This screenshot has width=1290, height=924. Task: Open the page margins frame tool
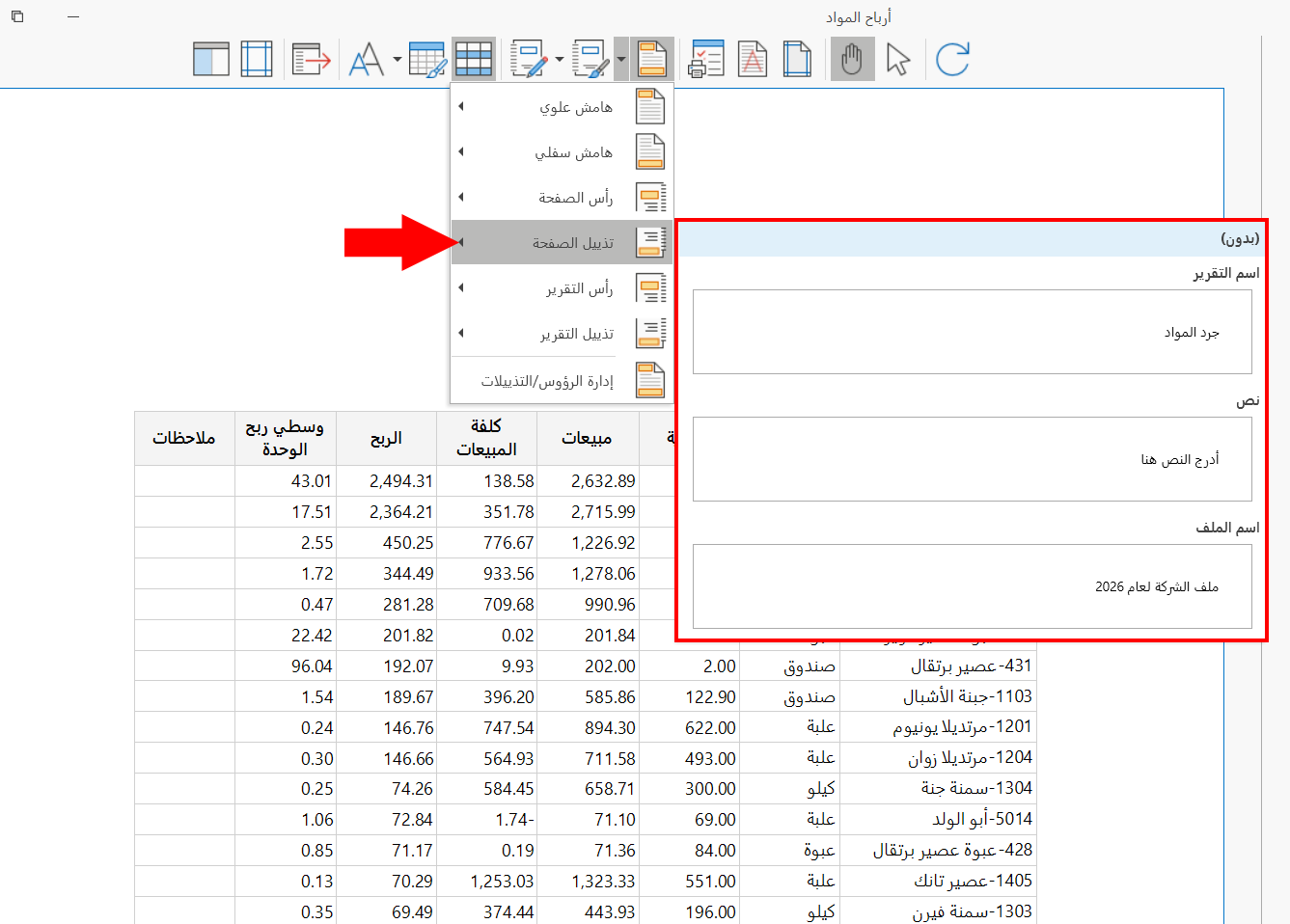tap(257, 59)
